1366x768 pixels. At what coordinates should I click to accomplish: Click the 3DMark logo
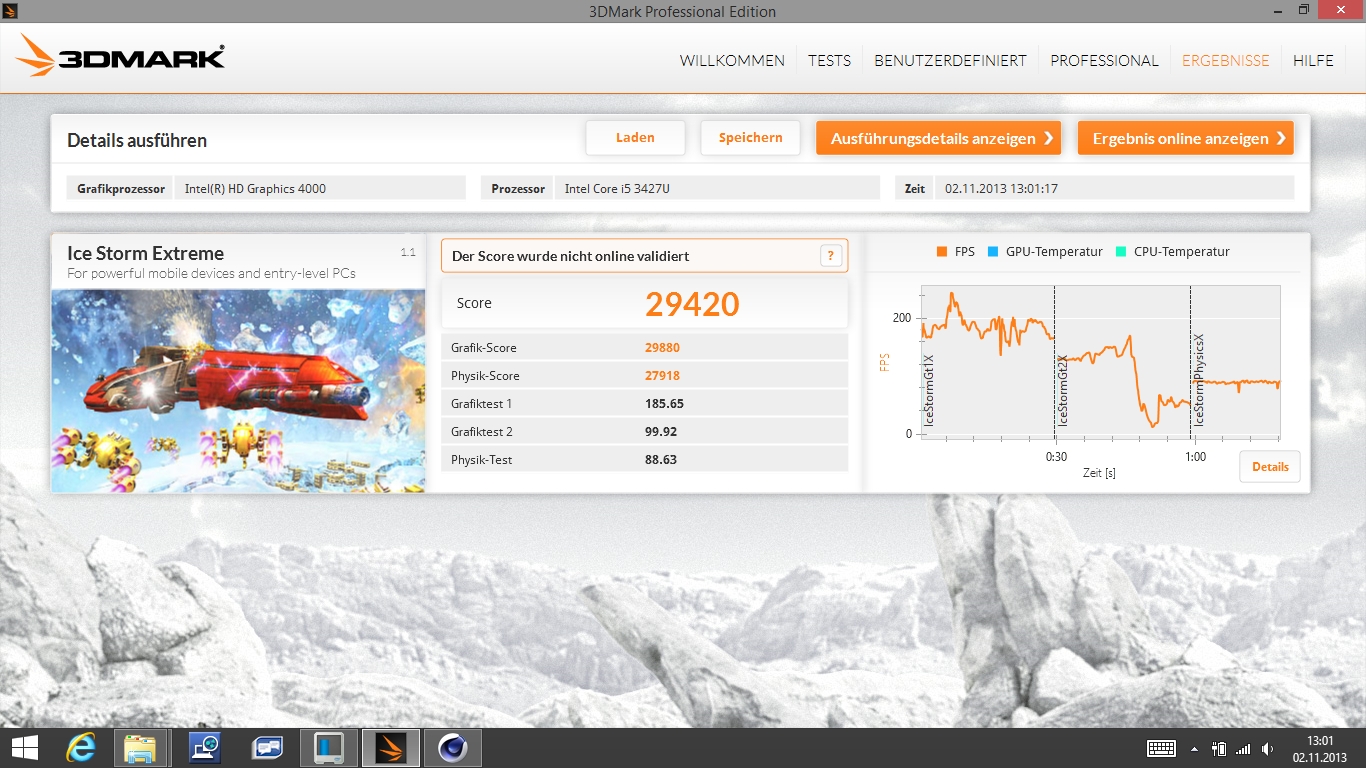tap(120, 55)
